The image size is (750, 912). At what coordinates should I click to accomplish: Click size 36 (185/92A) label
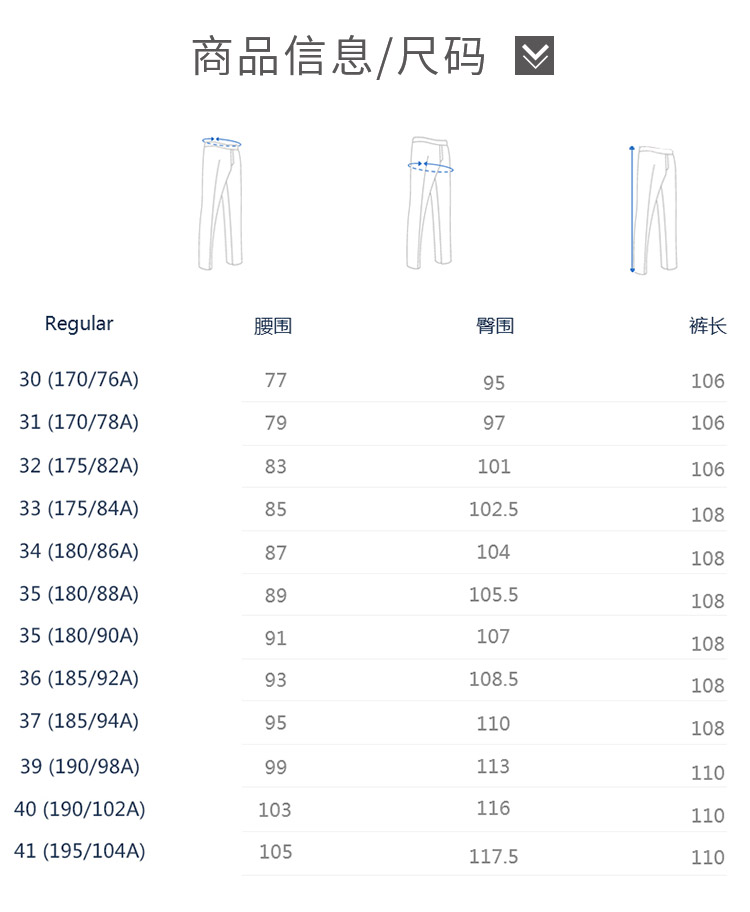pyautogui.click(x=79, y=679)
